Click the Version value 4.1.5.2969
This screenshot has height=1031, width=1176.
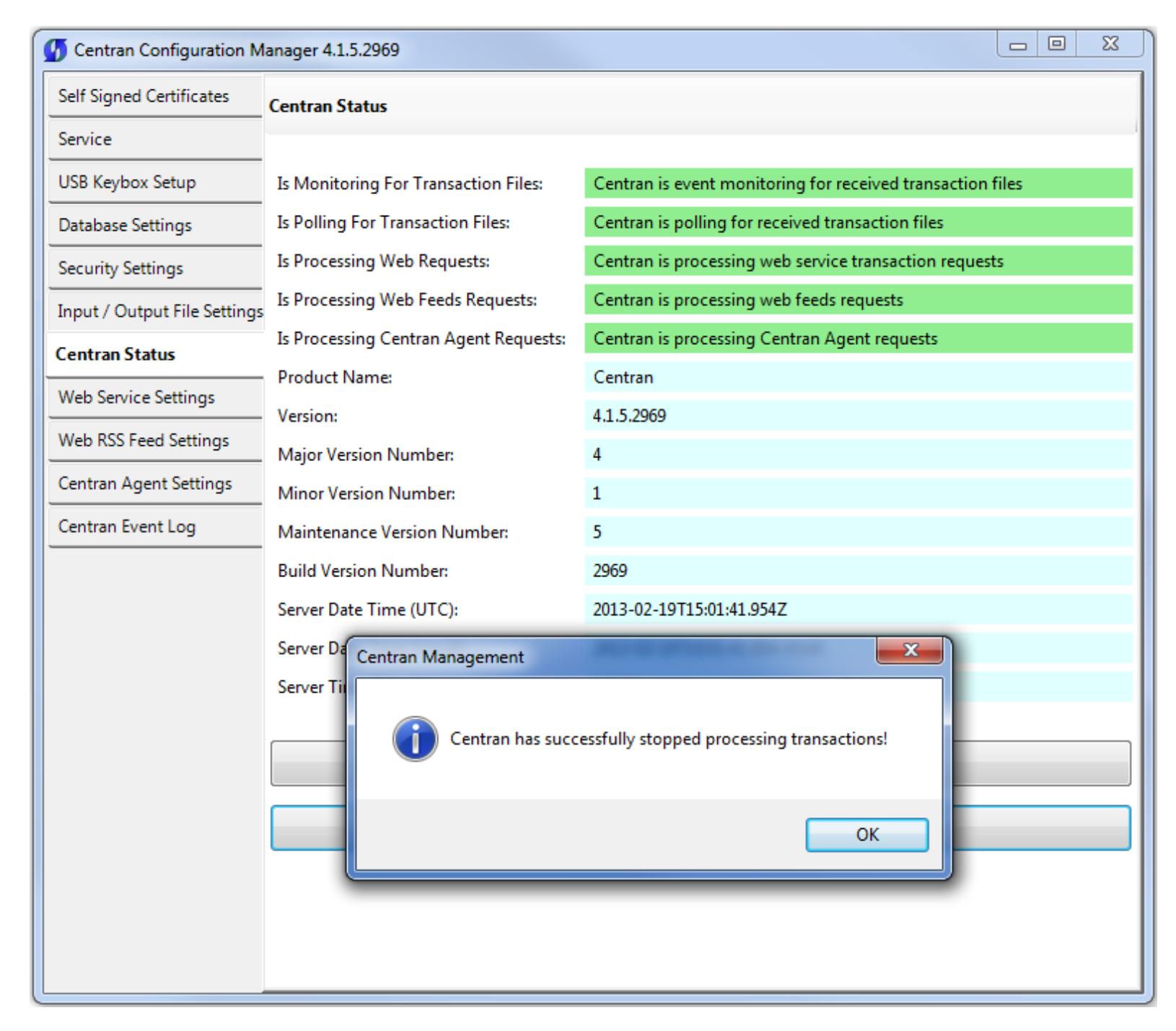coord(859,416)
